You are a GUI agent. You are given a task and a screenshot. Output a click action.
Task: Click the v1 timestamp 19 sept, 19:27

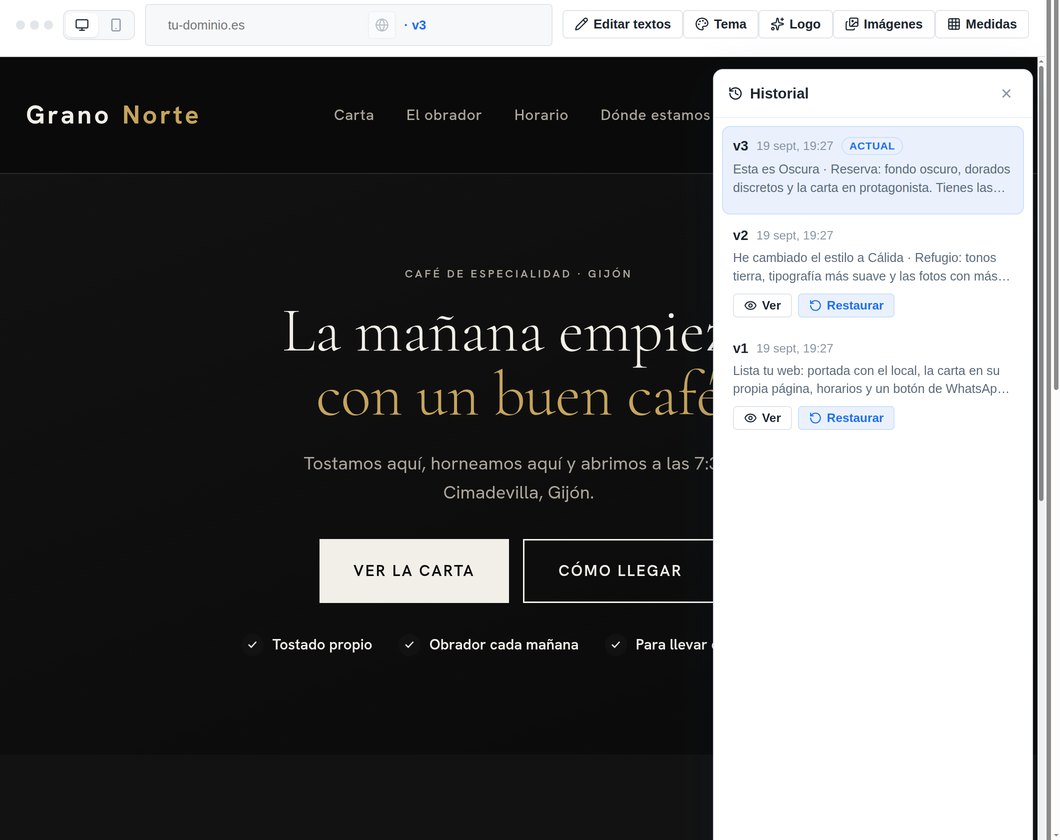pos(794,348)
